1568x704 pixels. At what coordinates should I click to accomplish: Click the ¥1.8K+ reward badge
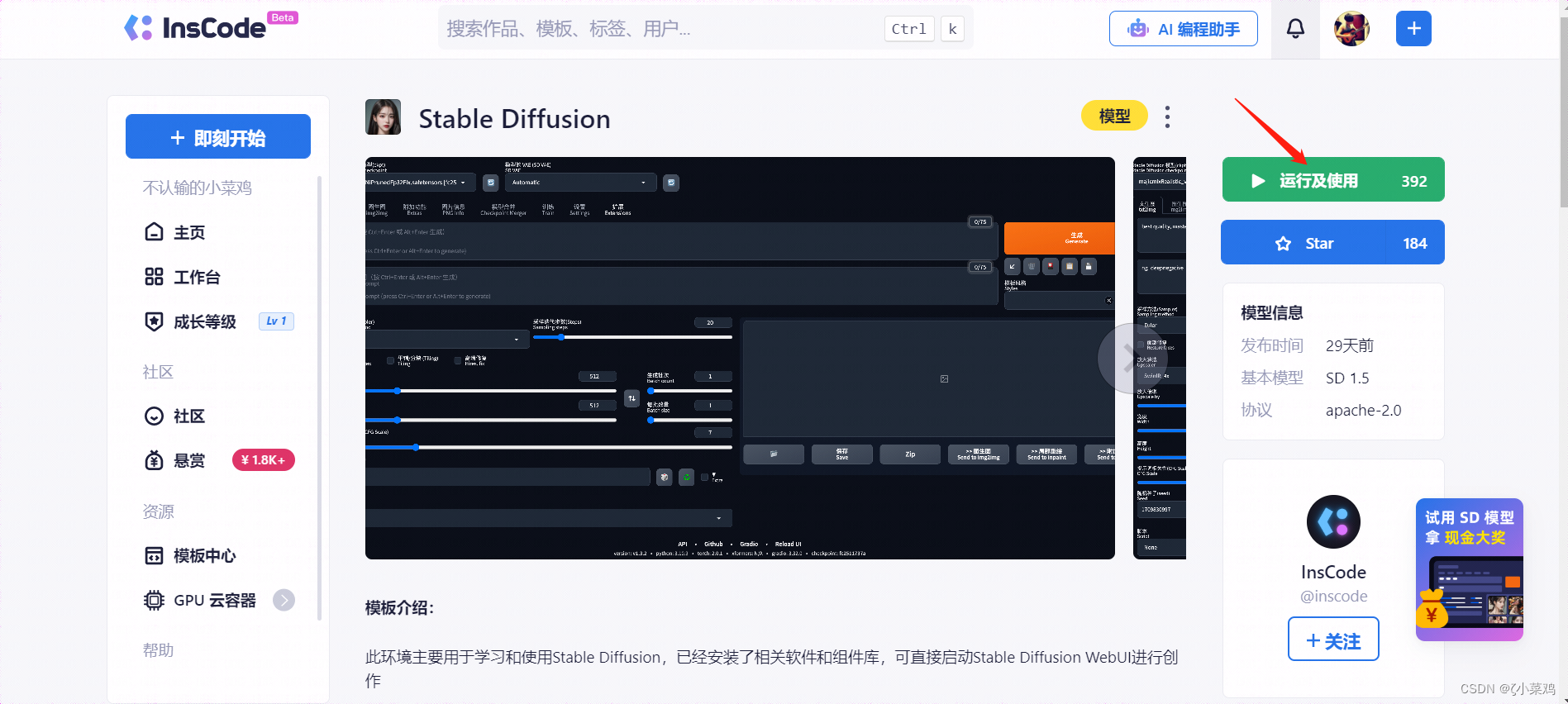pos(264,460)
